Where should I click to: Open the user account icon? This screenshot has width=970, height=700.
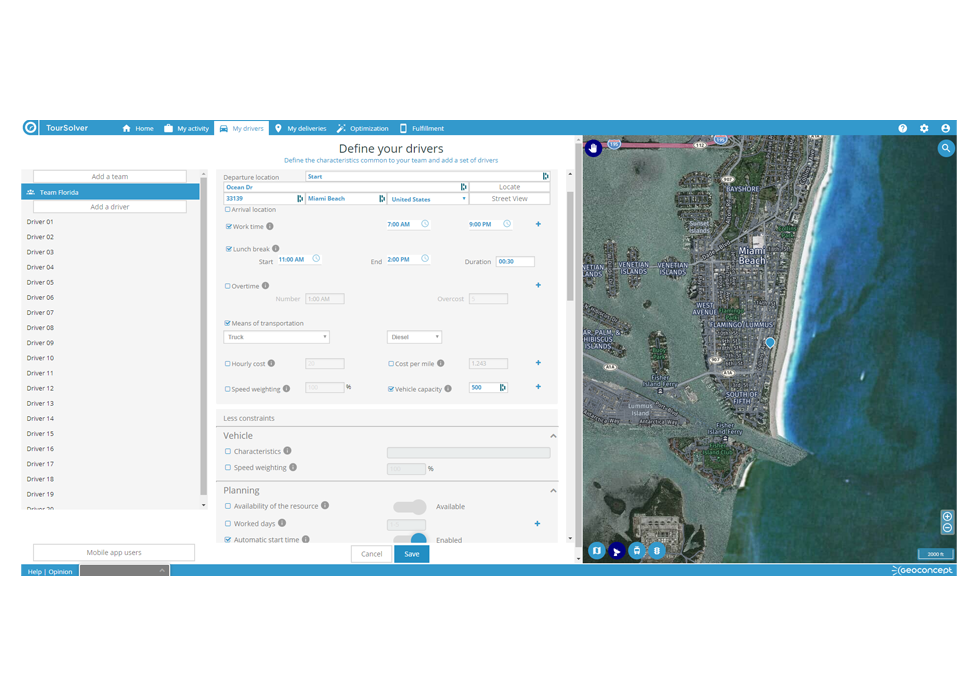945,128
